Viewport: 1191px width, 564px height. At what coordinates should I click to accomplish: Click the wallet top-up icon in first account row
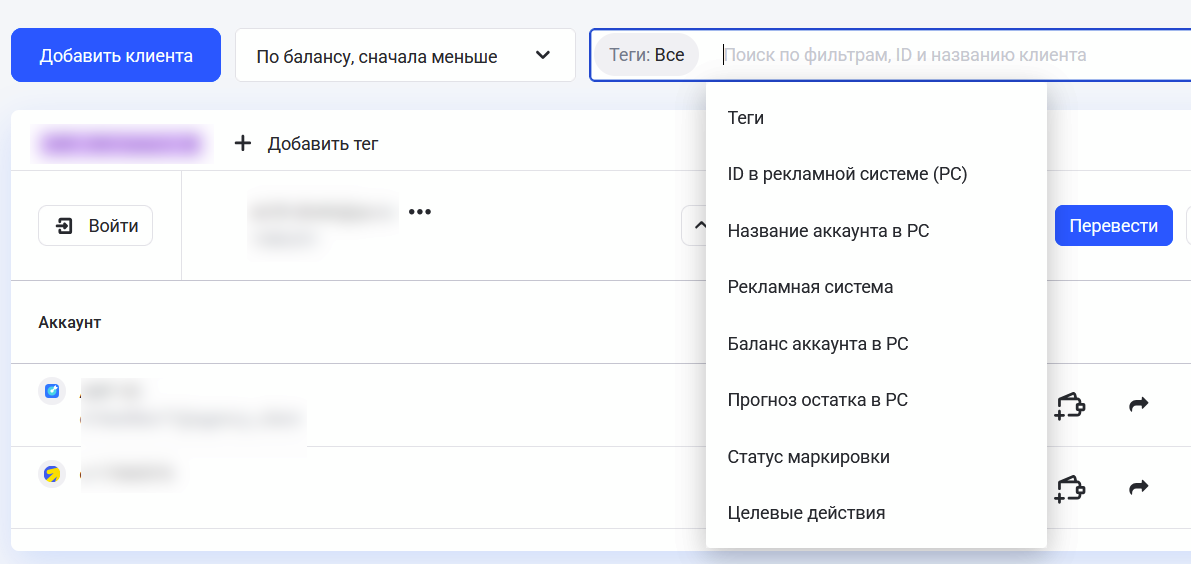[1070, 405]
